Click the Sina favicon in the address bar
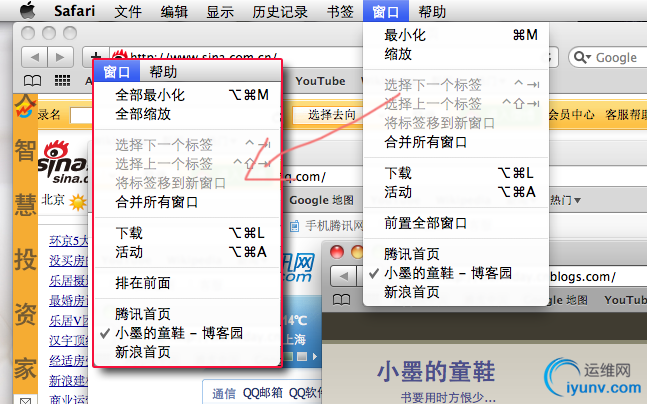Image resolution: width=647 pixels, height=404 pixels. [120, 55]
